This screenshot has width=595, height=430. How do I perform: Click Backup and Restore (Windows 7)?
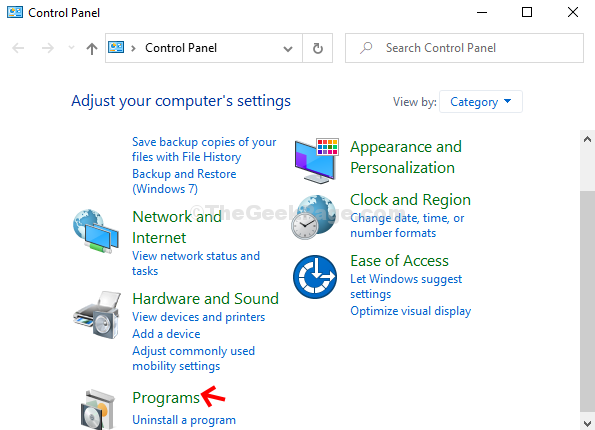(184, 181)
